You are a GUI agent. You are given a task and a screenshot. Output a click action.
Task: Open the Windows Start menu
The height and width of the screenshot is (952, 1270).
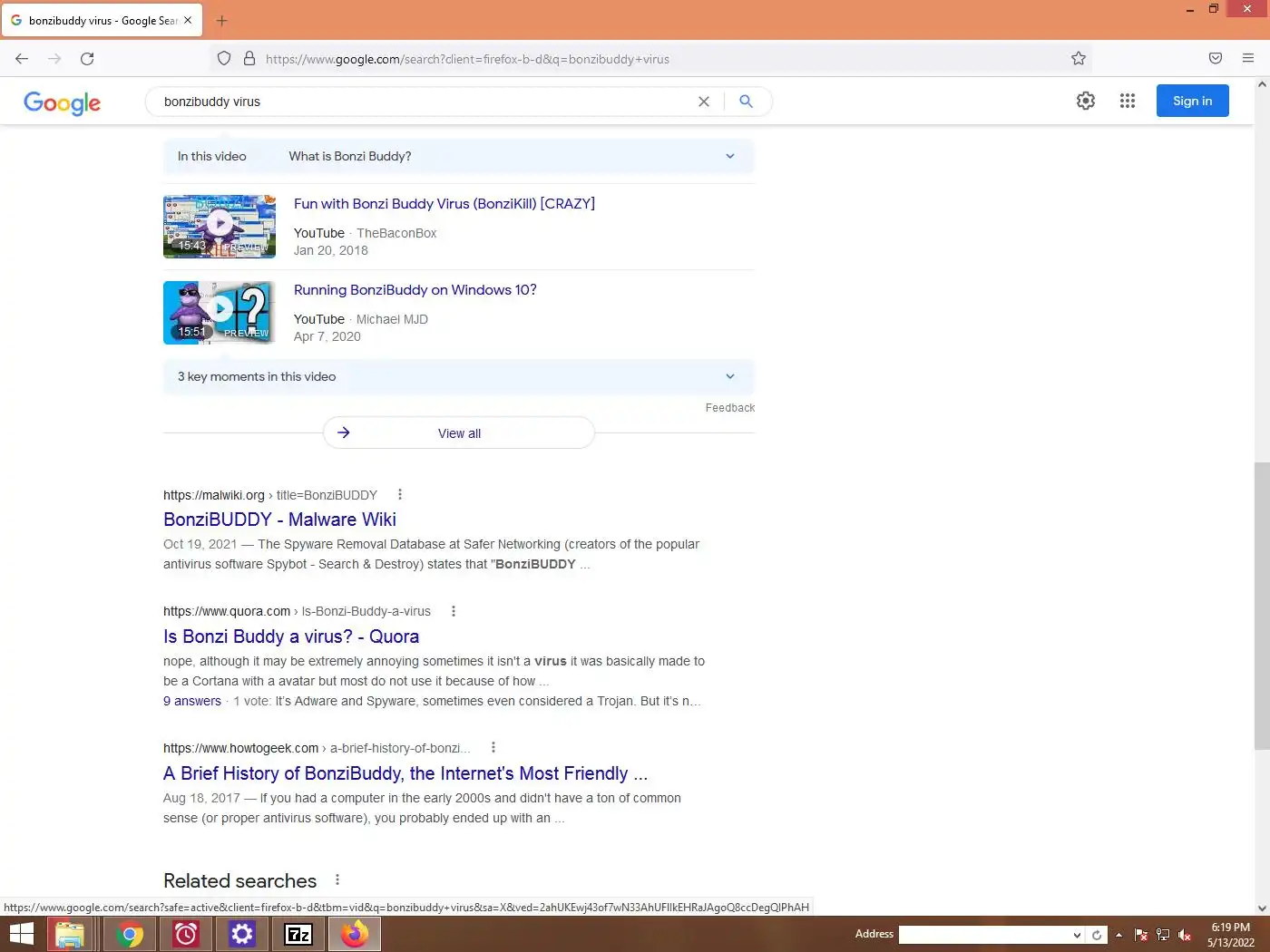(x=21, y=934)
